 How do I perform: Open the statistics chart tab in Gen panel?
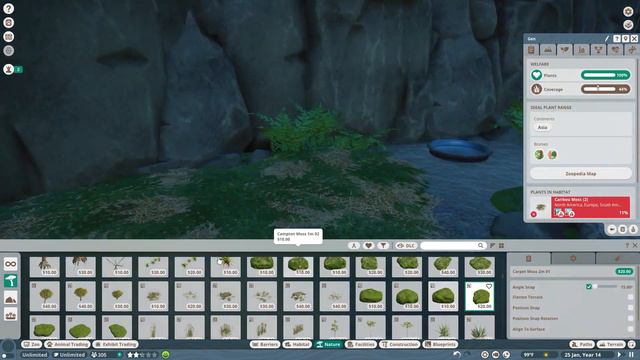(582, 50)
